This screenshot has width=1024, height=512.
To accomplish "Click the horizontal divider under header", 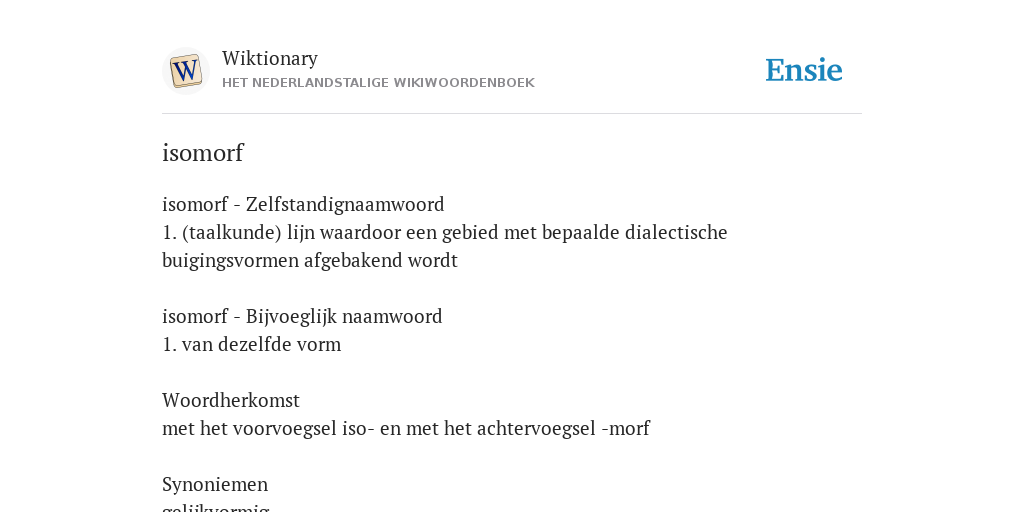I will [x=512, y=114].
